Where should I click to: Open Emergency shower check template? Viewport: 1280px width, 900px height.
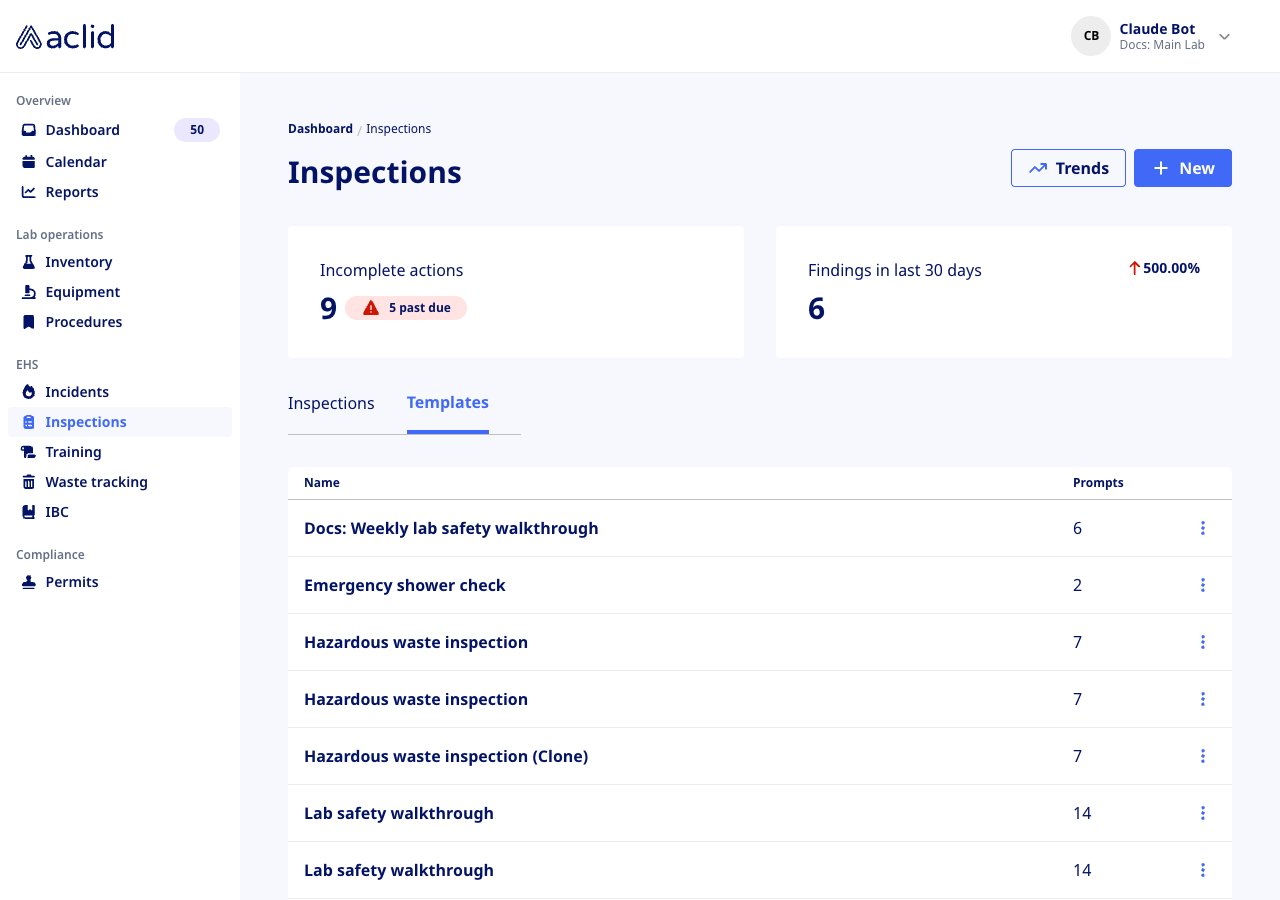pos(405,585)
